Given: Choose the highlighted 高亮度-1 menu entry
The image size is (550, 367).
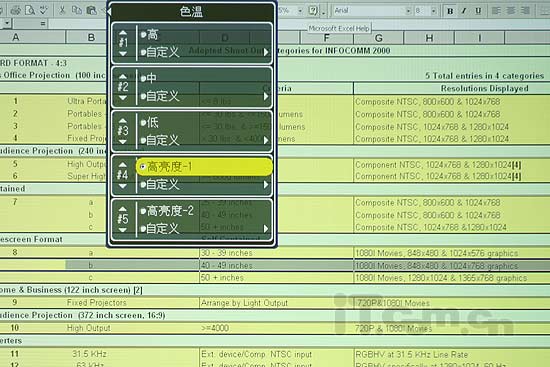Looking at the screenshot, I should pyautogui.click(x=204, y=167).
